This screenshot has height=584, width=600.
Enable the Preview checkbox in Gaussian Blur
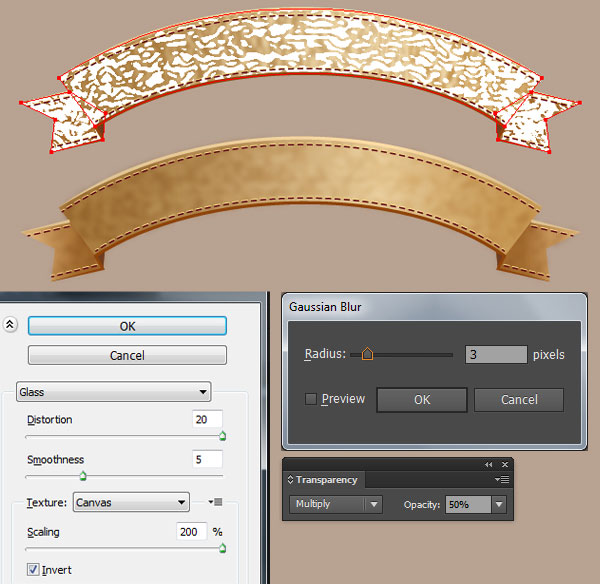(x=311, y=399)
